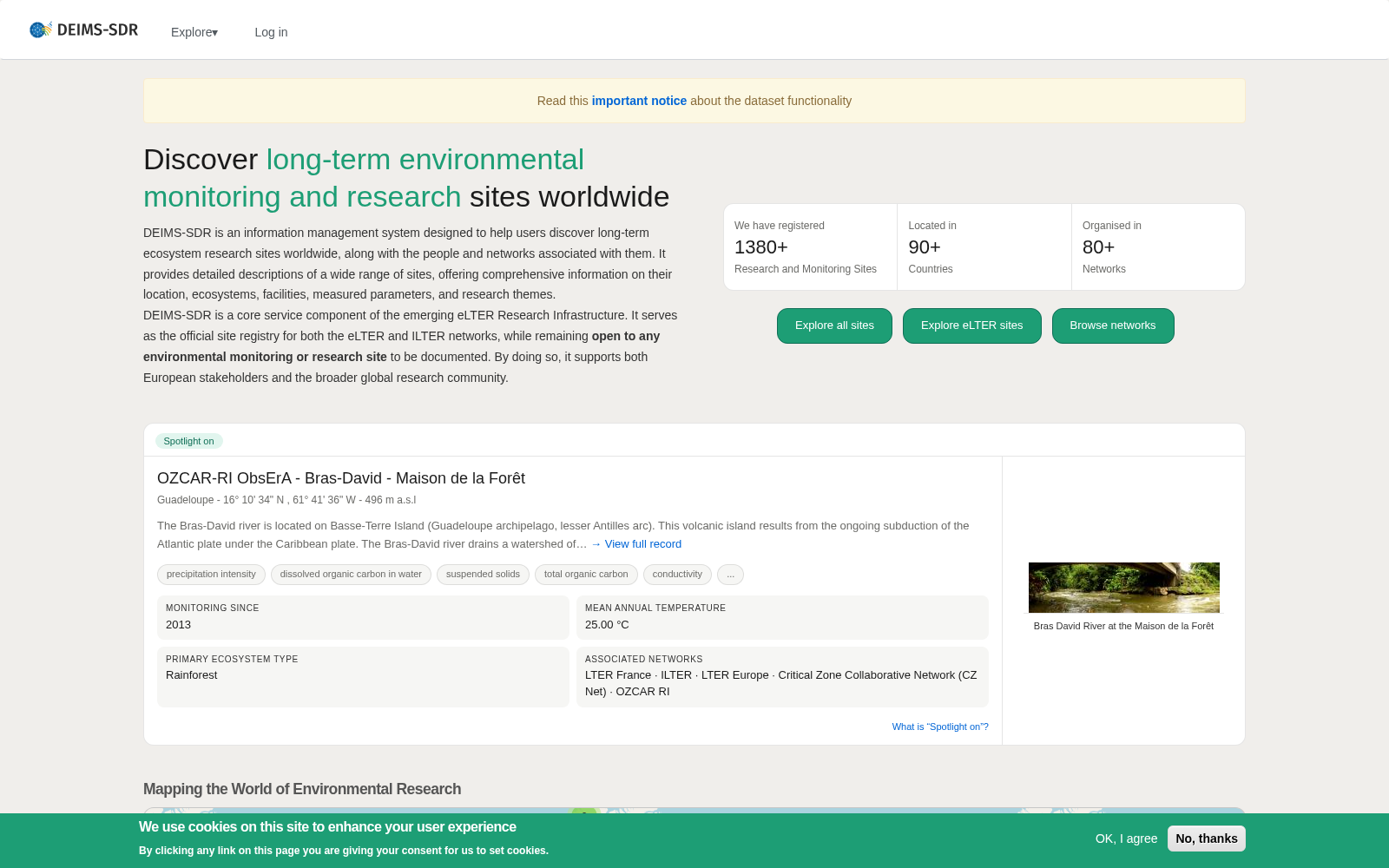Open the spotlight site title OZCAR-RI ObsErA

(x=341, y=478)
